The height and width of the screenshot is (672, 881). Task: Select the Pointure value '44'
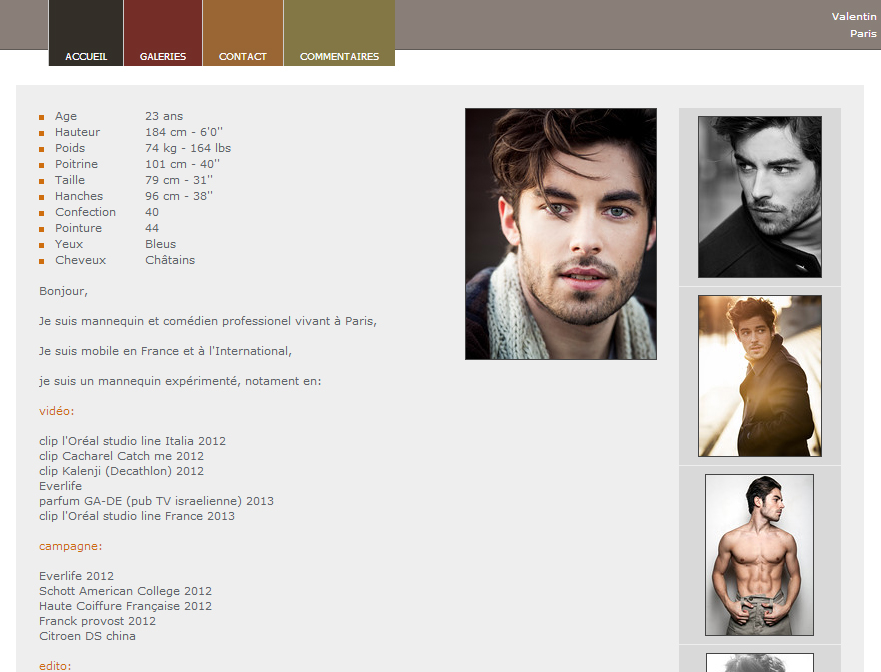152,228
